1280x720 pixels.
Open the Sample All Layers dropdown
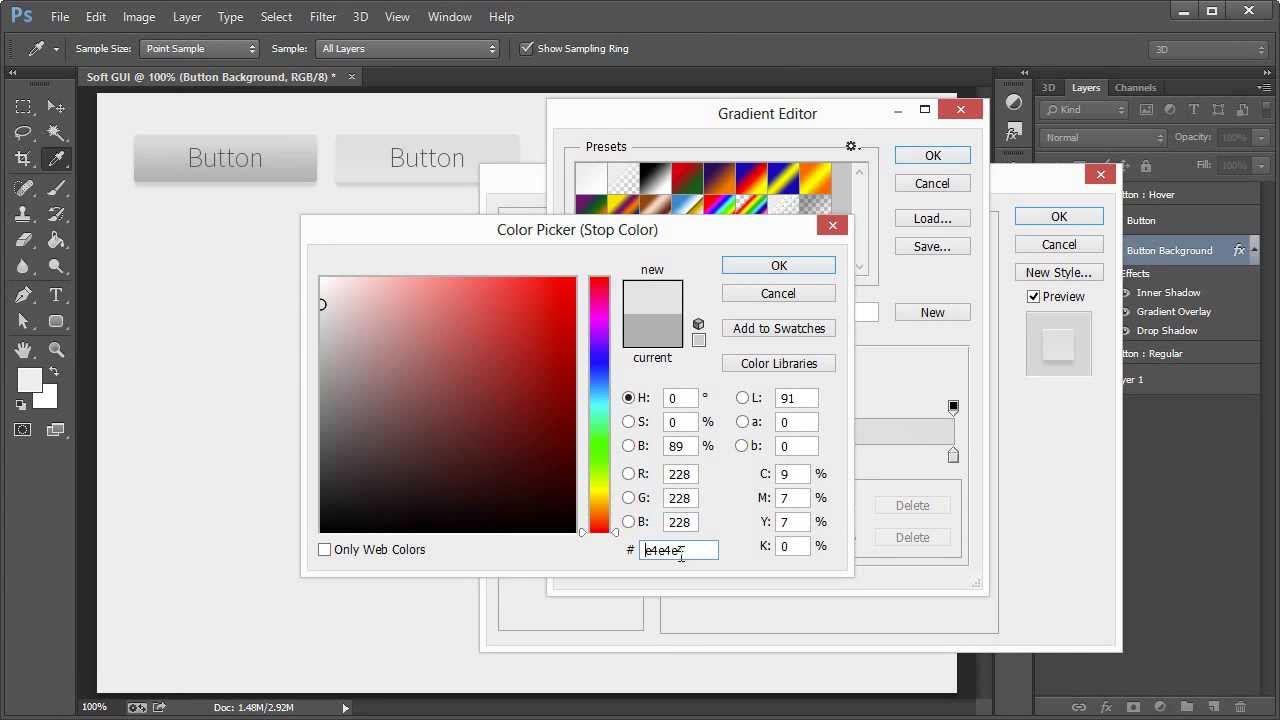click(408, 48)
